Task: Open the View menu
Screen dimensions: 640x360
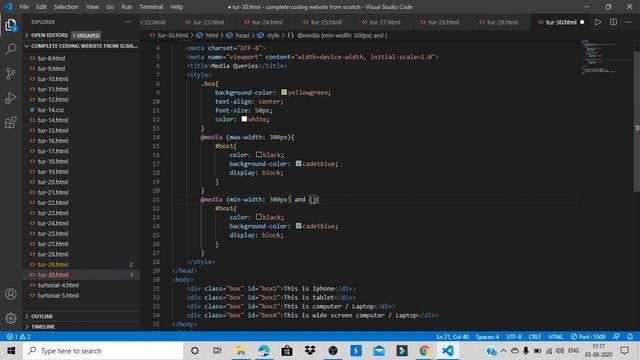Action: pyautogui.click(x=92, y=7)
